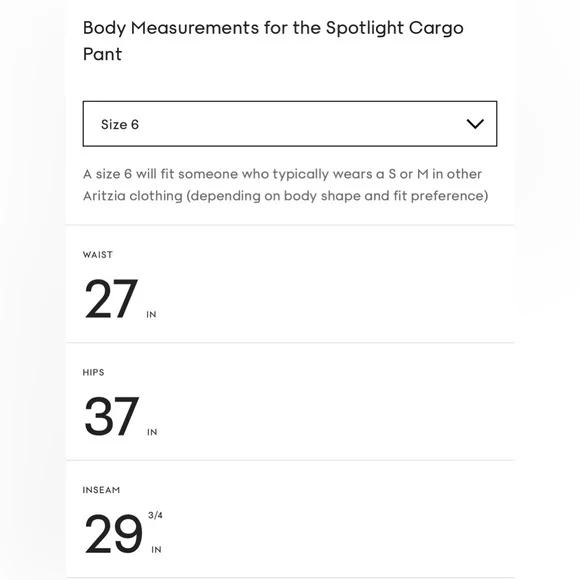Select the WAIST label
580x580 pixels.
[x=98, y=255]
